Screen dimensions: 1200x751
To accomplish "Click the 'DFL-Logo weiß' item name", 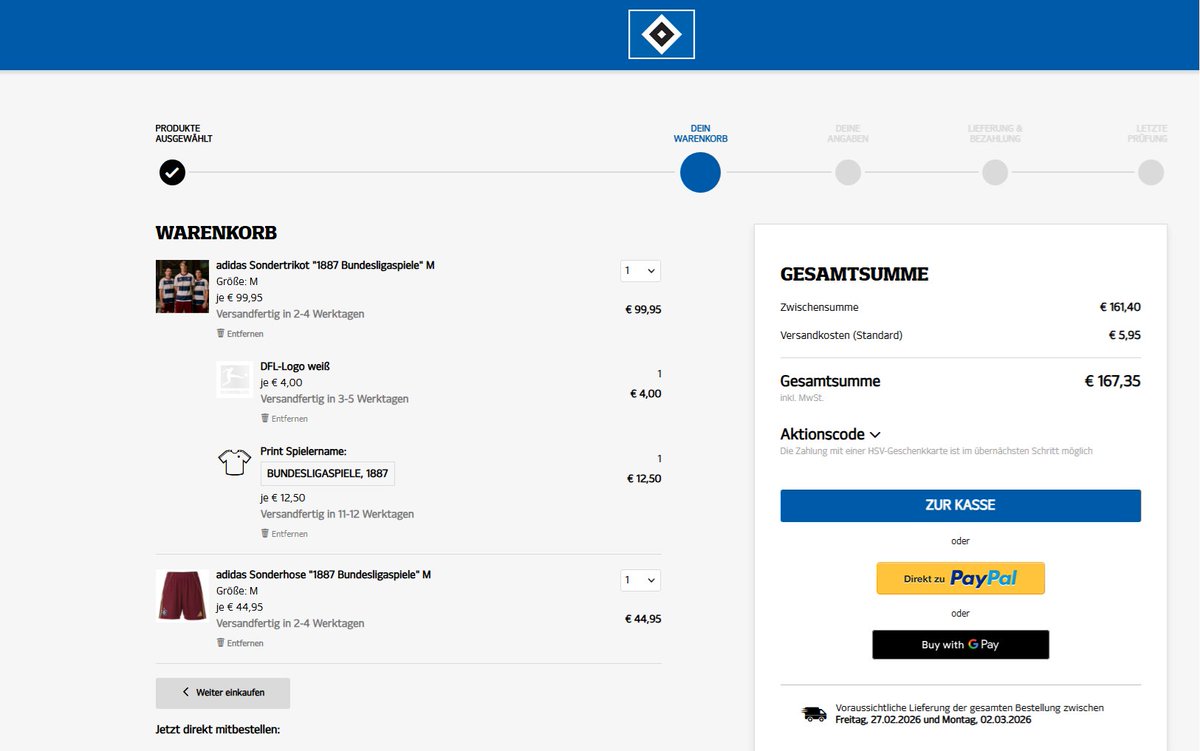I will click(295, 366).
